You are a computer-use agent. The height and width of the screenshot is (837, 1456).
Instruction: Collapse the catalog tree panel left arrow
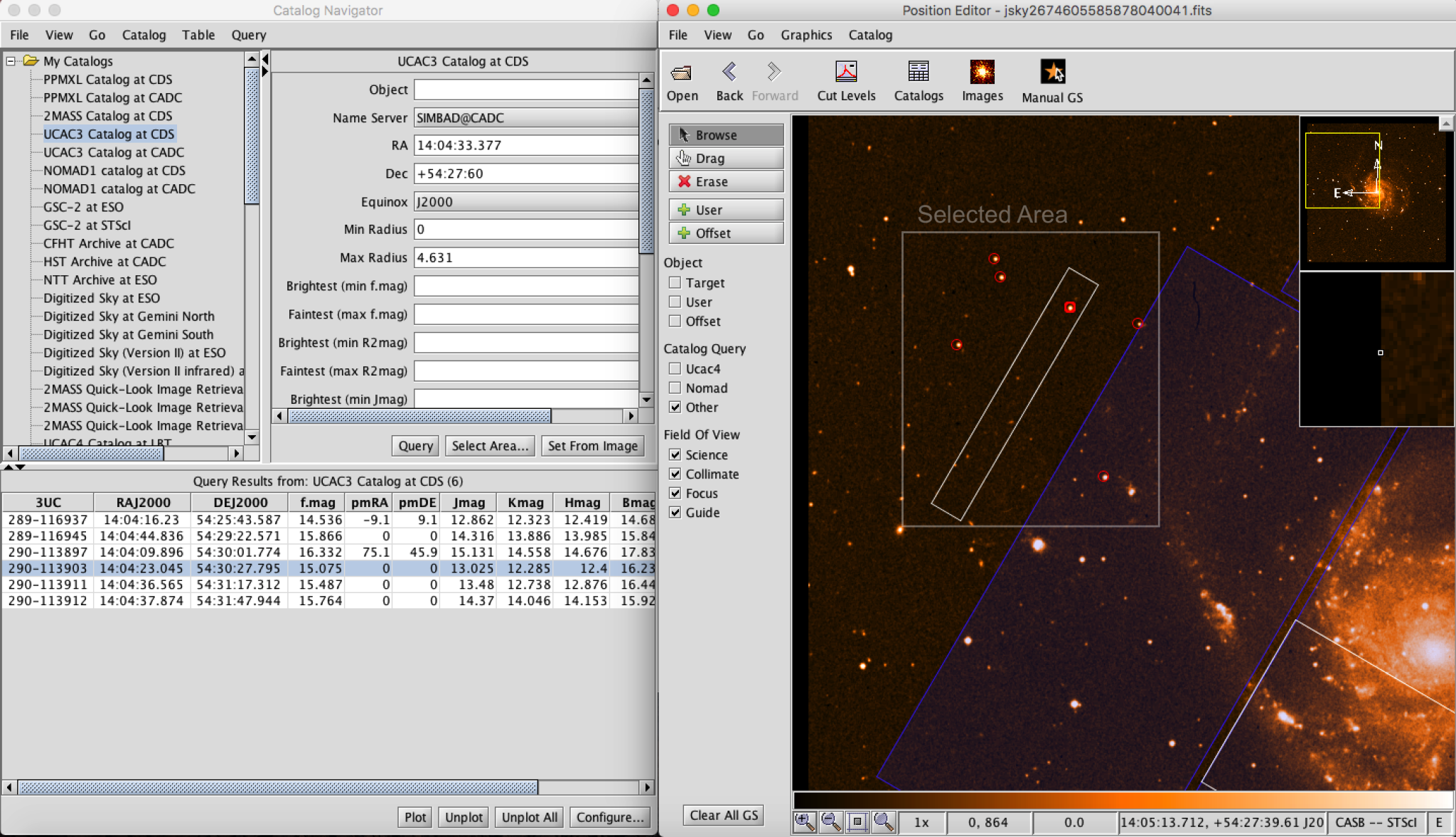265,59
